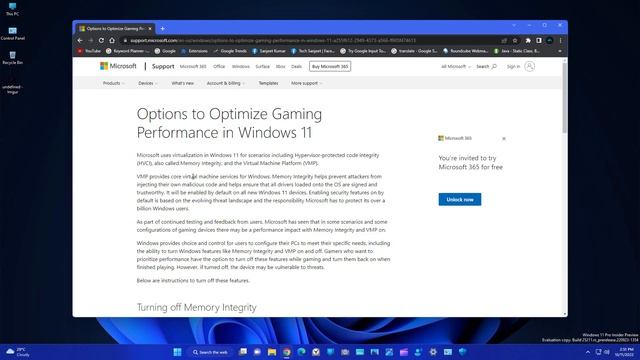The image size is (640, 360).
Task: Expand the More support dropdown
Action: 306,83
